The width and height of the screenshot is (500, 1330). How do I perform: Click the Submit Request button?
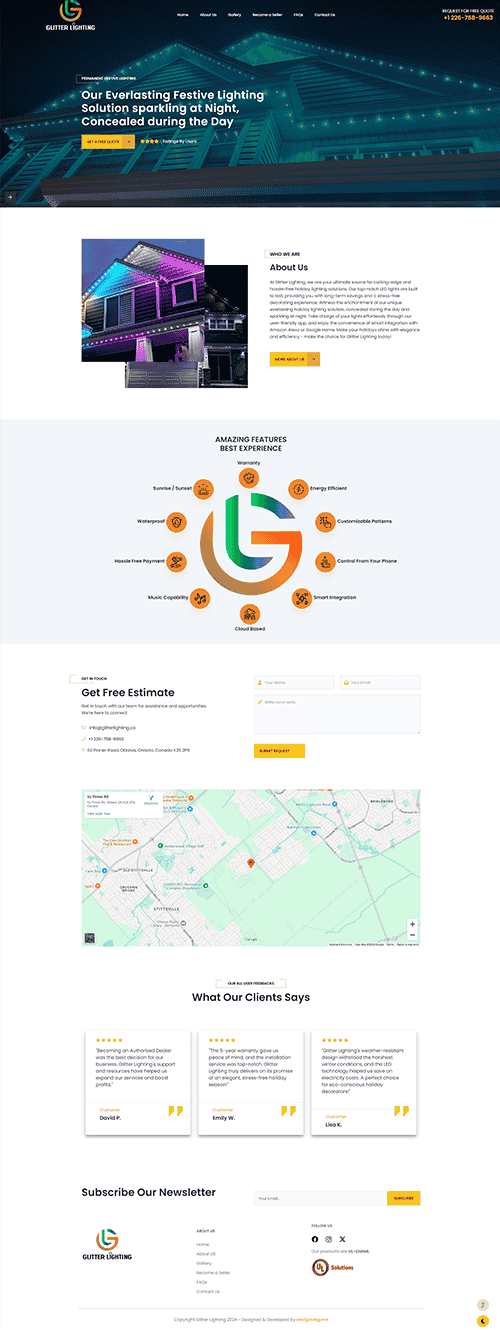click(x=279, y=750)
